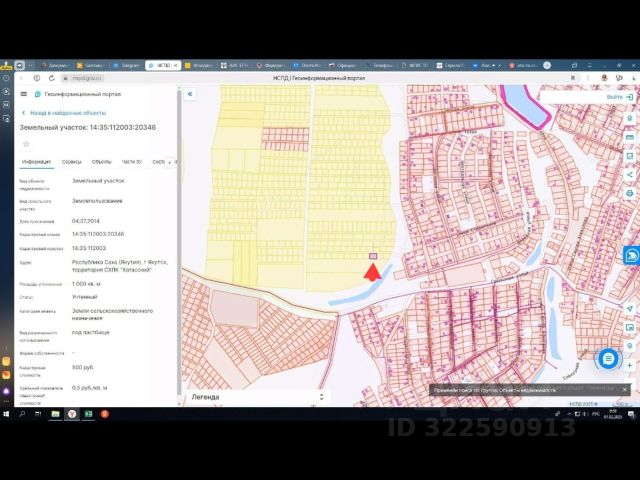Select the Информация tab
Viewport: 640px width, 480px height.
click(36, 162)
